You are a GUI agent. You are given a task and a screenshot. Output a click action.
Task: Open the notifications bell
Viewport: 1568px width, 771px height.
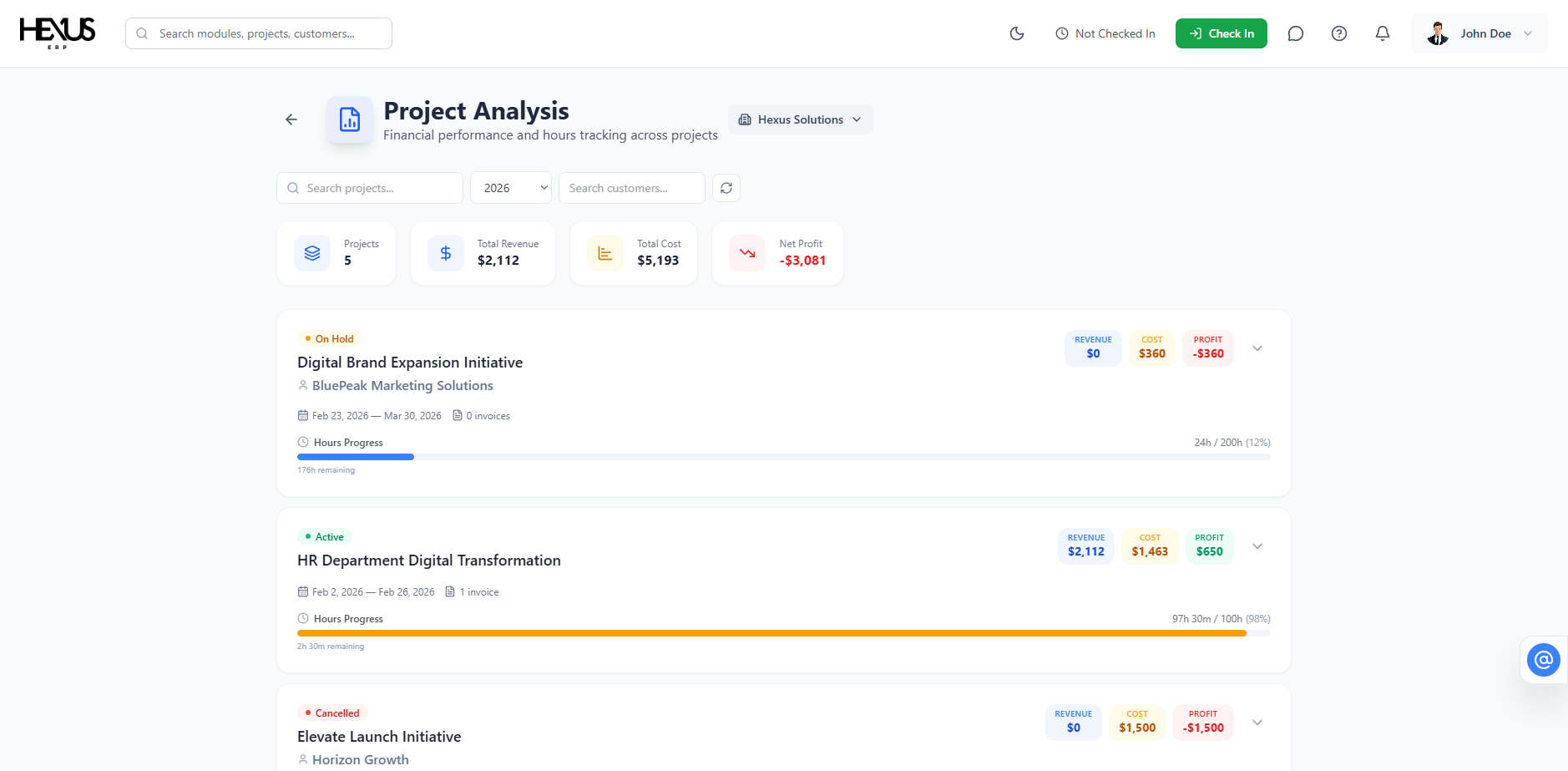coord(1383,33)
